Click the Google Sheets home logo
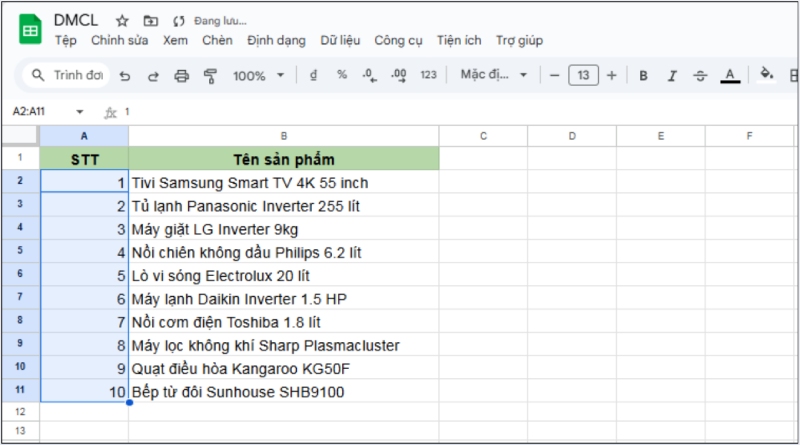Viewport: 800px width, 445px height. [x=30, y=30]
